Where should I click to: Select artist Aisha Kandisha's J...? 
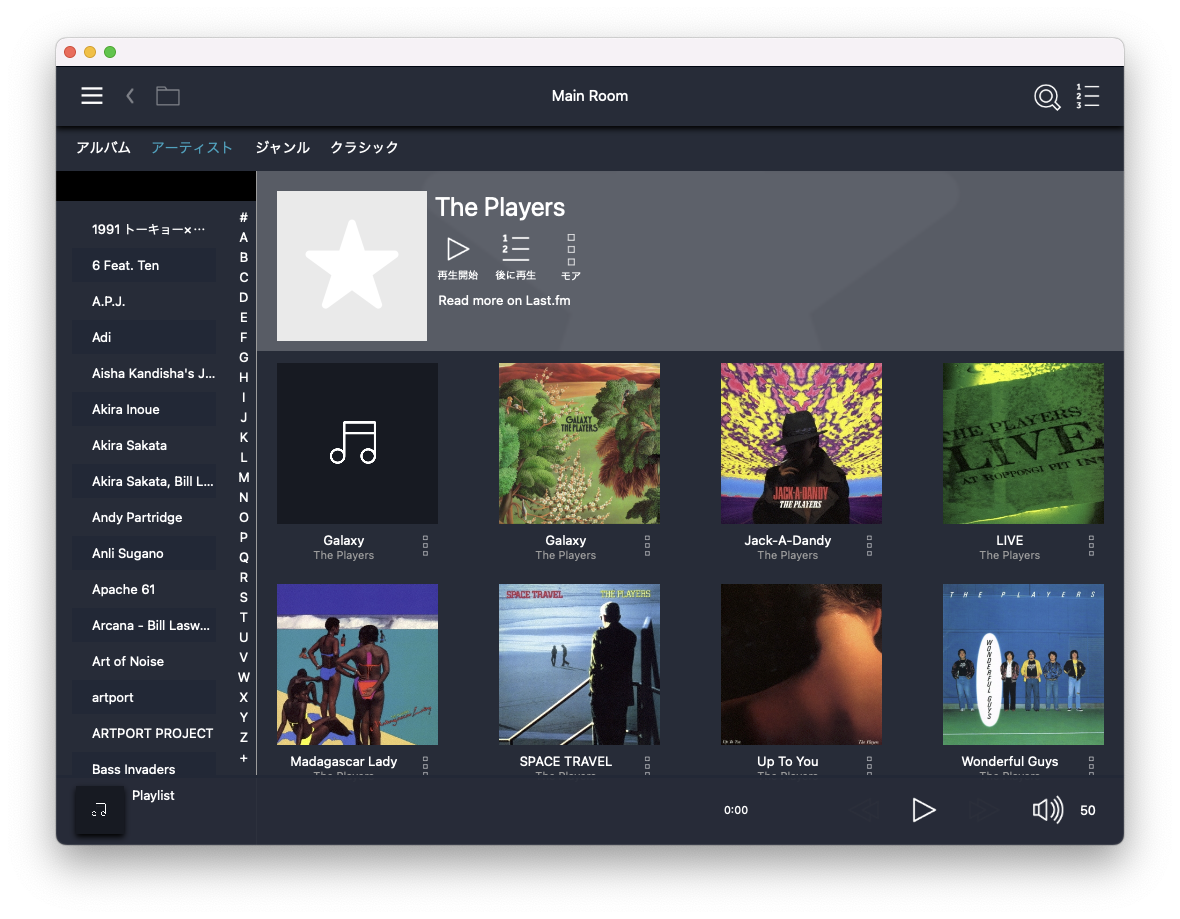tap(144, 373)
